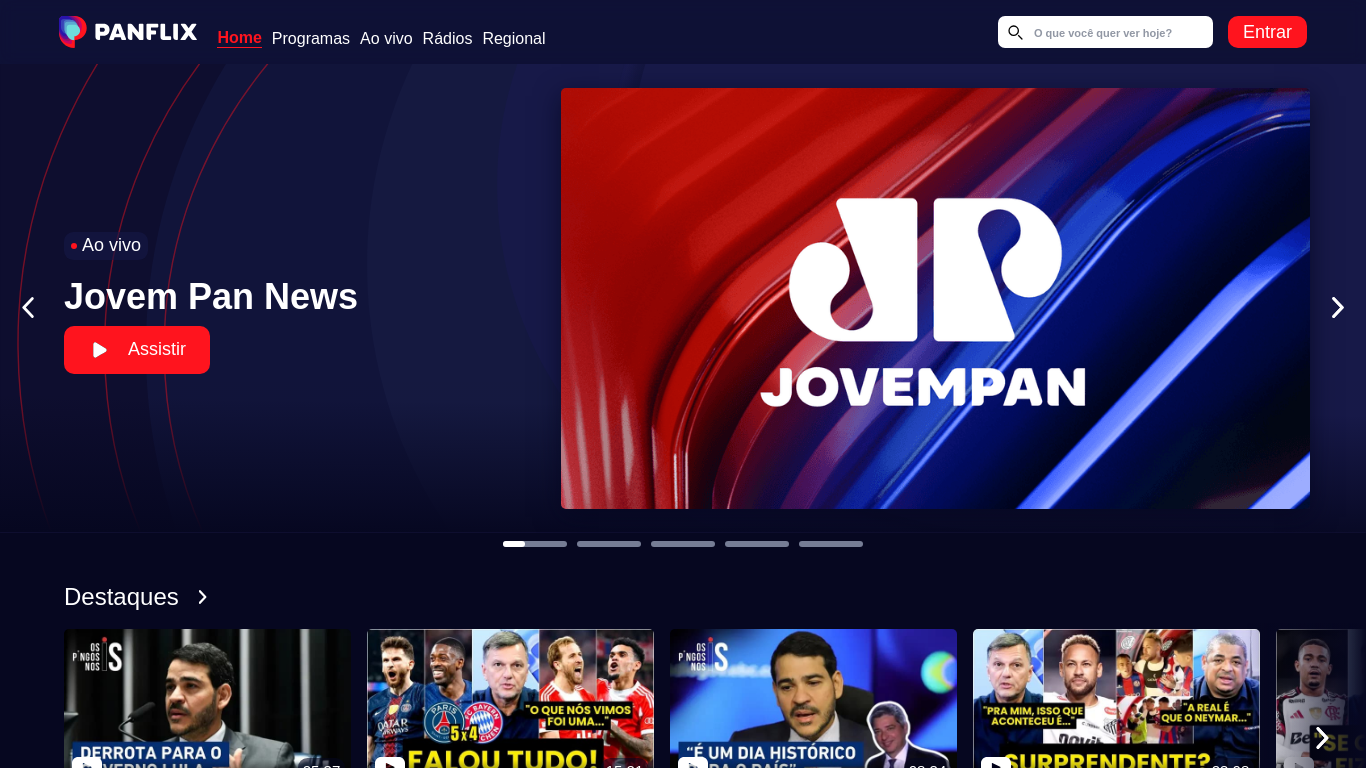Select the fourth carousel slide indicator
Viewport: 1366px width, 768px height.
pyautogui.click(x=757, y=544)
